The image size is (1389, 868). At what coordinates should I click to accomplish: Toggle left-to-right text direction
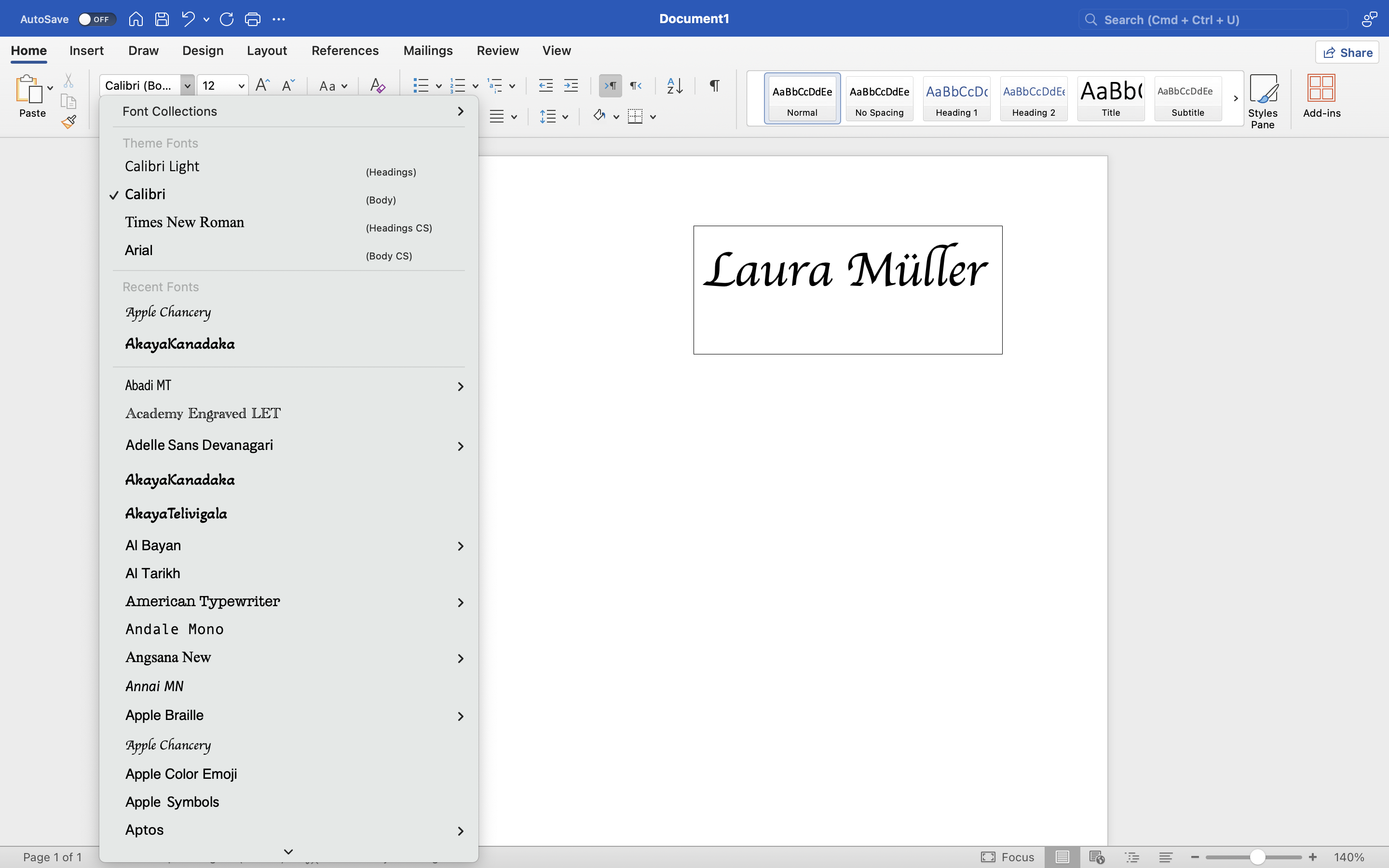[x=610, y=85]
